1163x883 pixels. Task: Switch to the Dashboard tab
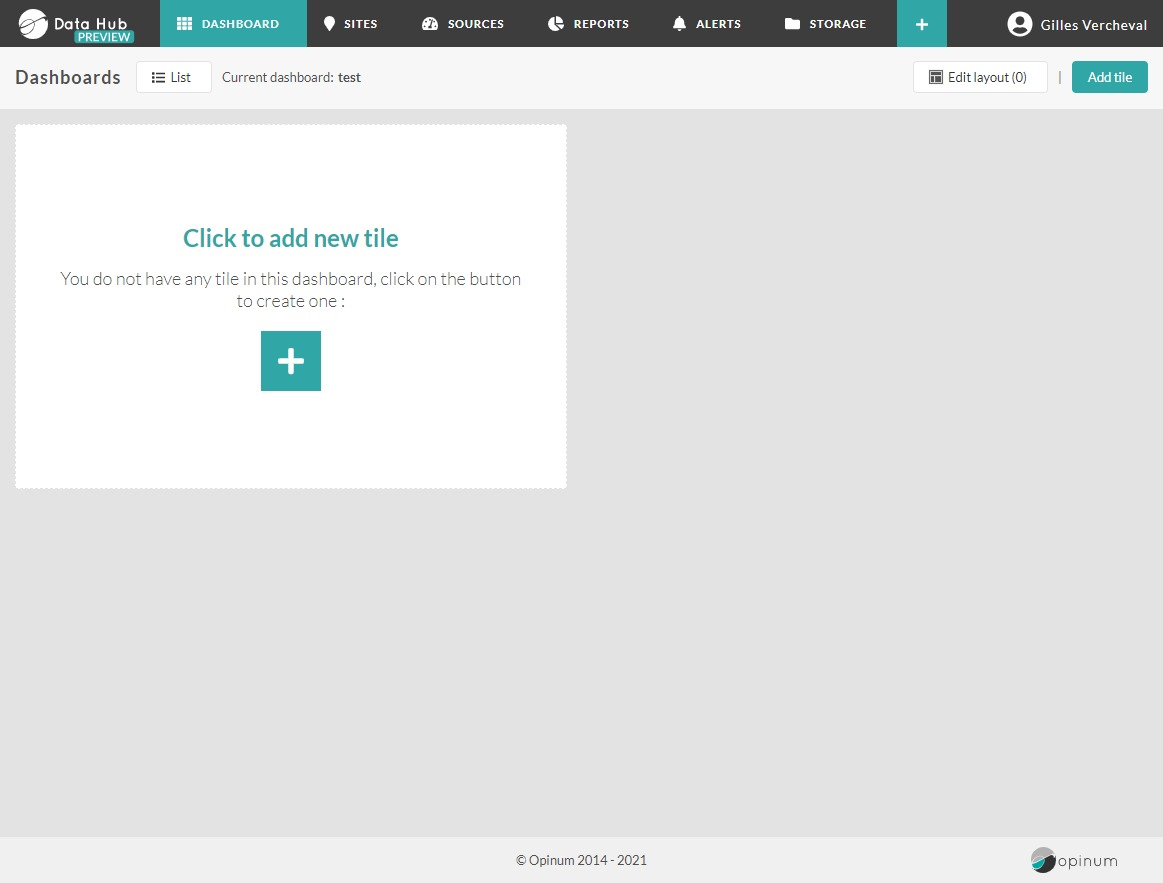pos(233,23)
